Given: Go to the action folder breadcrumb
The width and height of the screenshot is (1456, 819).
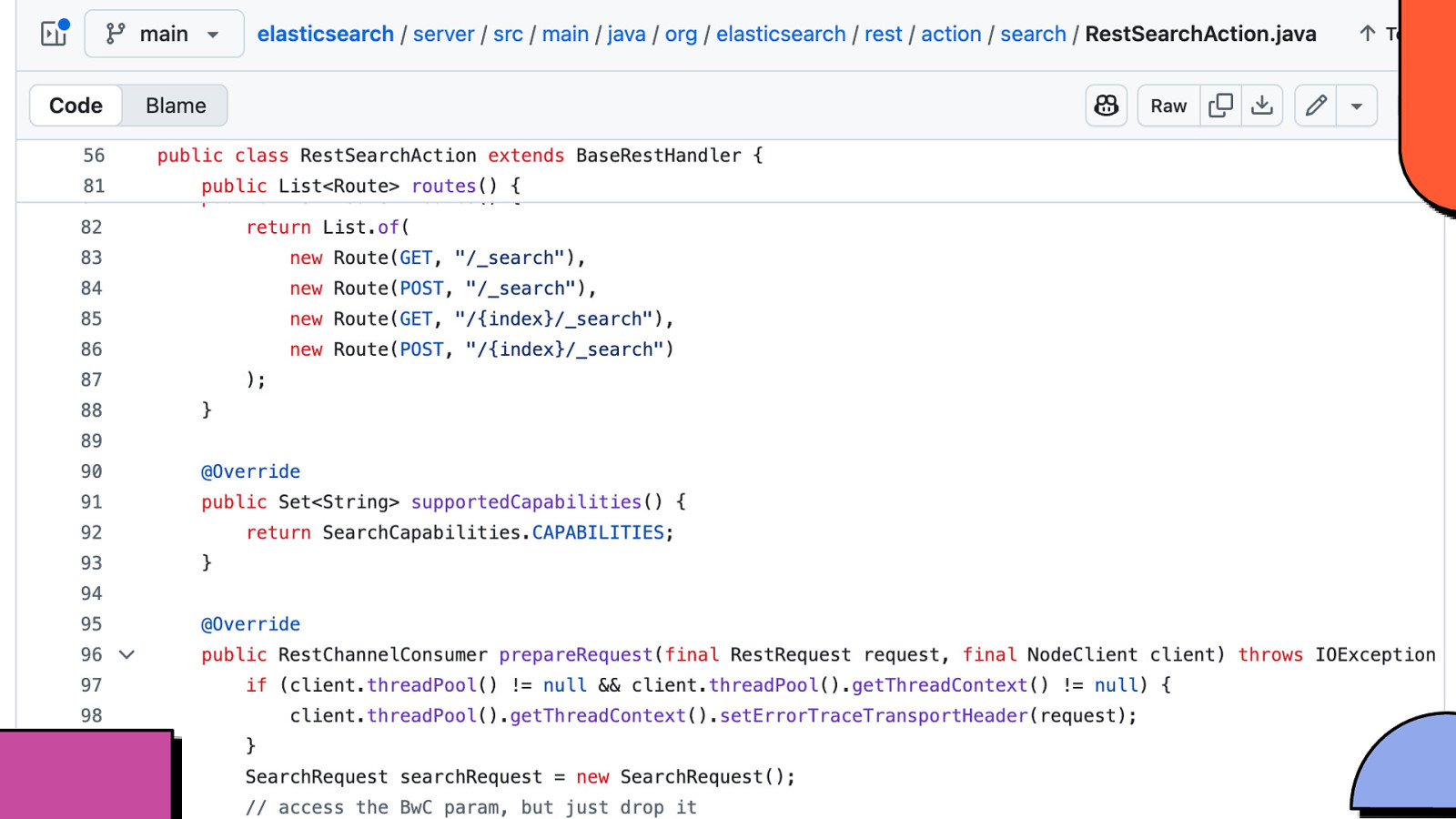Looking at the screenshot, I should (x=951, y=34).
